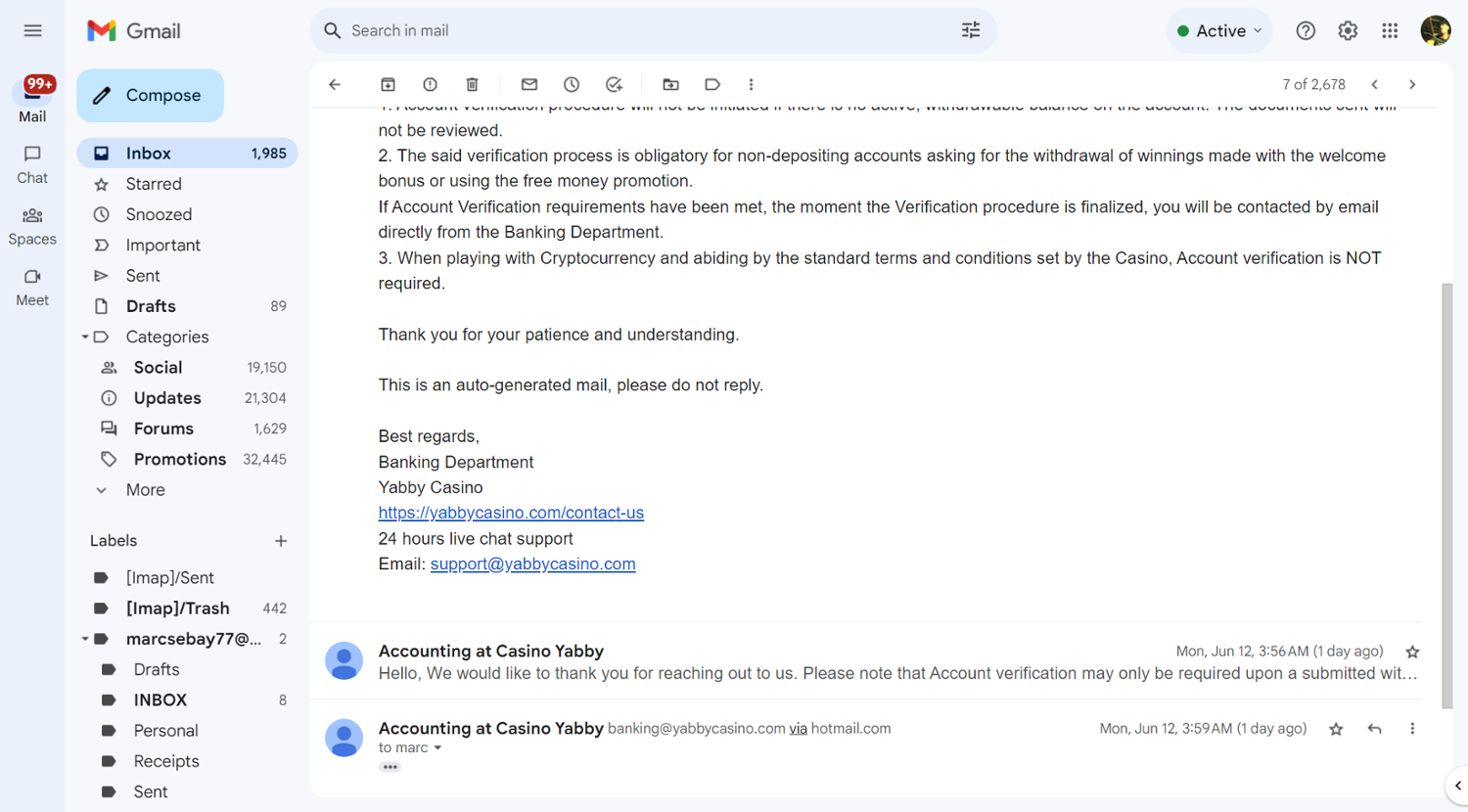The height and width of the screenshot is (812, 1468).
Task: Report this email as spam
Action: 430,85
